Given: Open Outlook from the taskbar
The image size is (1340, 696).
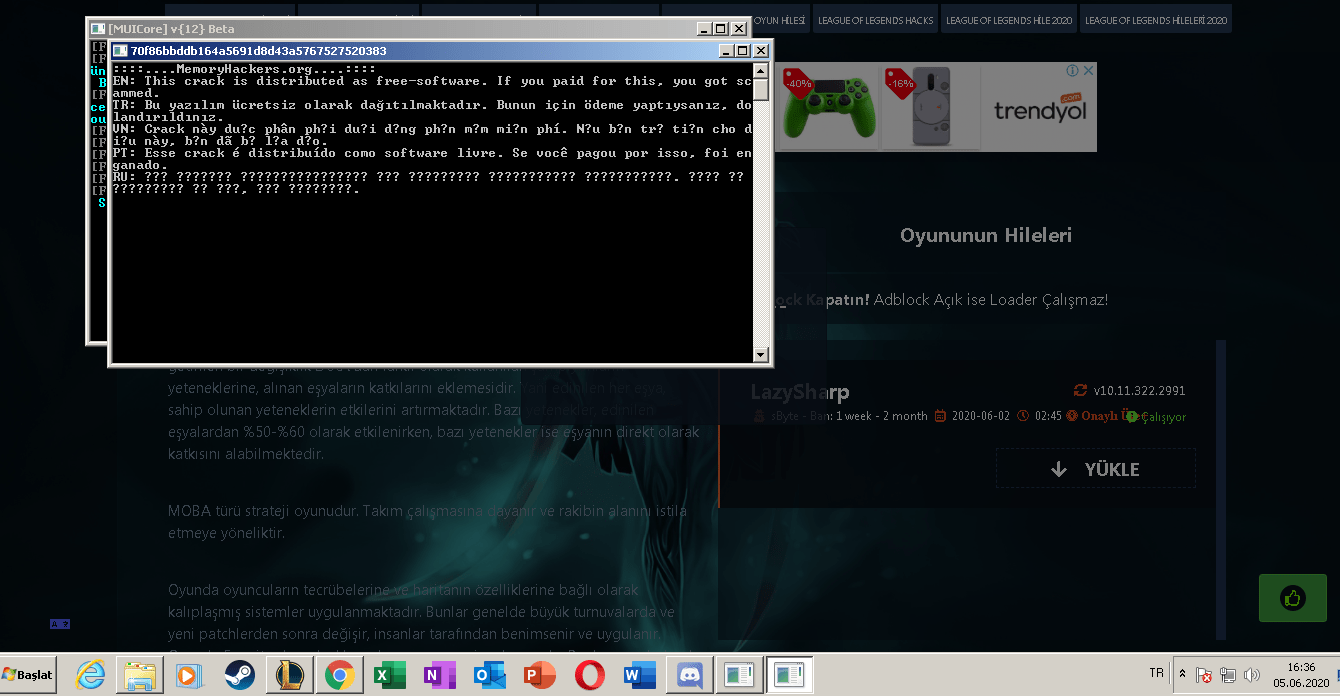Looking at the screenshot, I should tap(488, 676).
